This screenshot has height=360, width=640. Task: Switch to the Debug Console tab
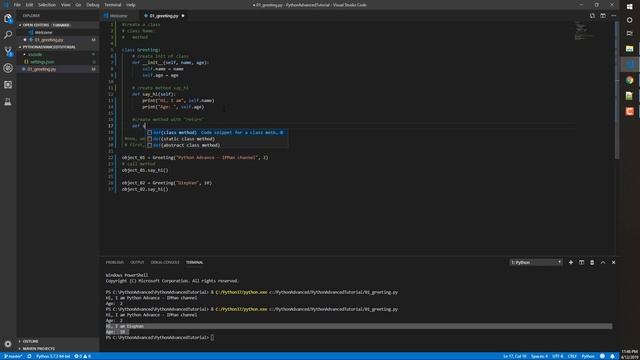(165, 262)
